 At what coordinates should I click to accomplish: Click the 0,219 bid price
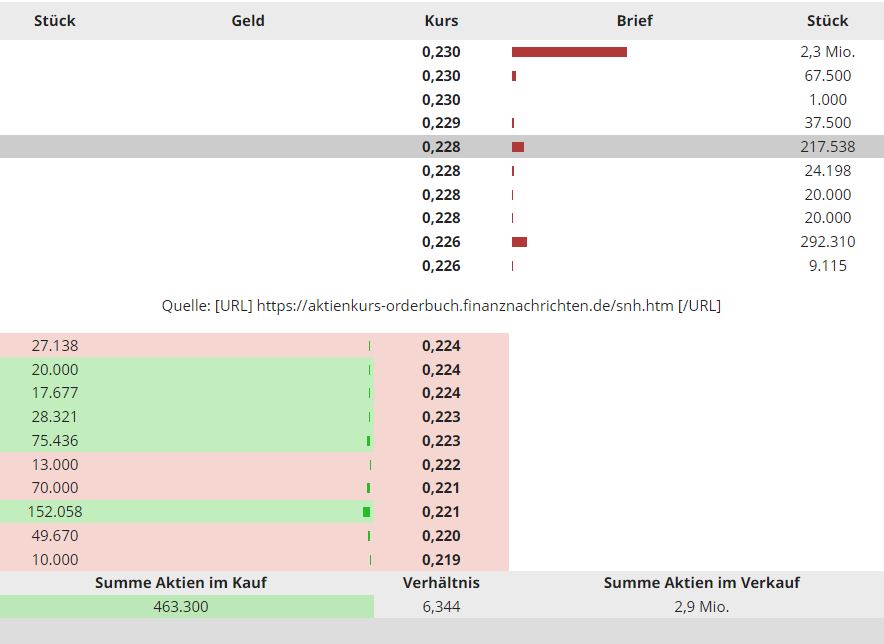pyautogui.click(x=441, y=560)
